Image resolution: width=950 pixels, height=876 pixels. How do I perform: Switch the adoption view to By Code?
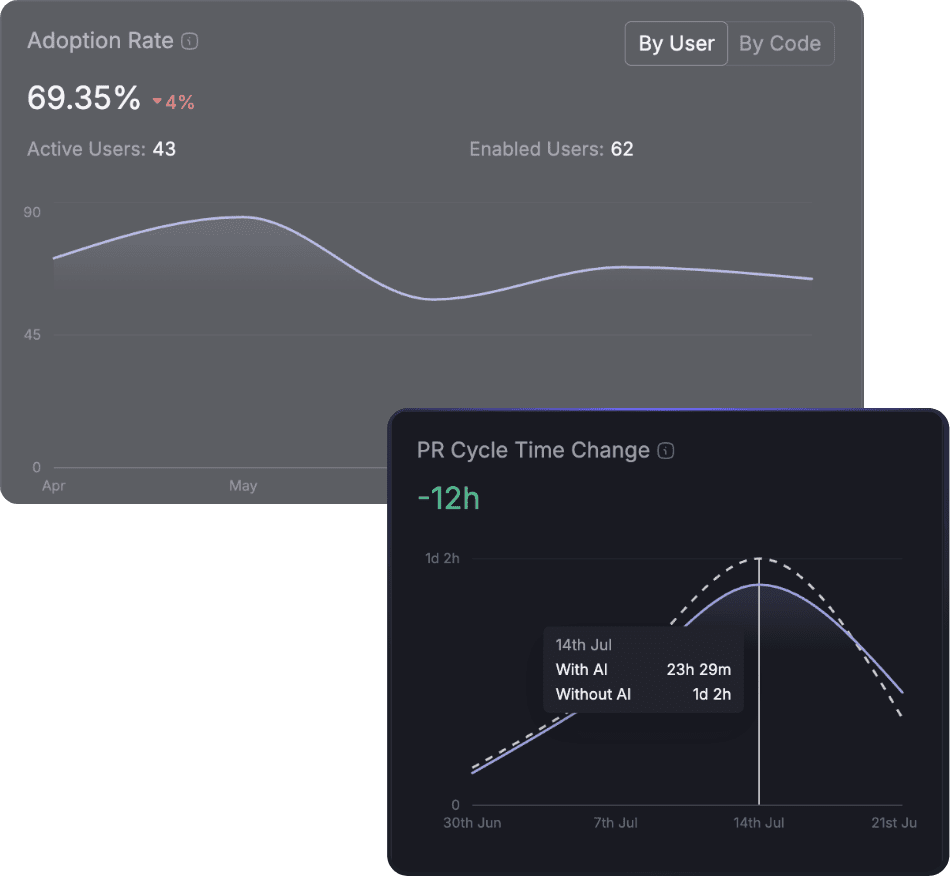click(x=780, y=44)
